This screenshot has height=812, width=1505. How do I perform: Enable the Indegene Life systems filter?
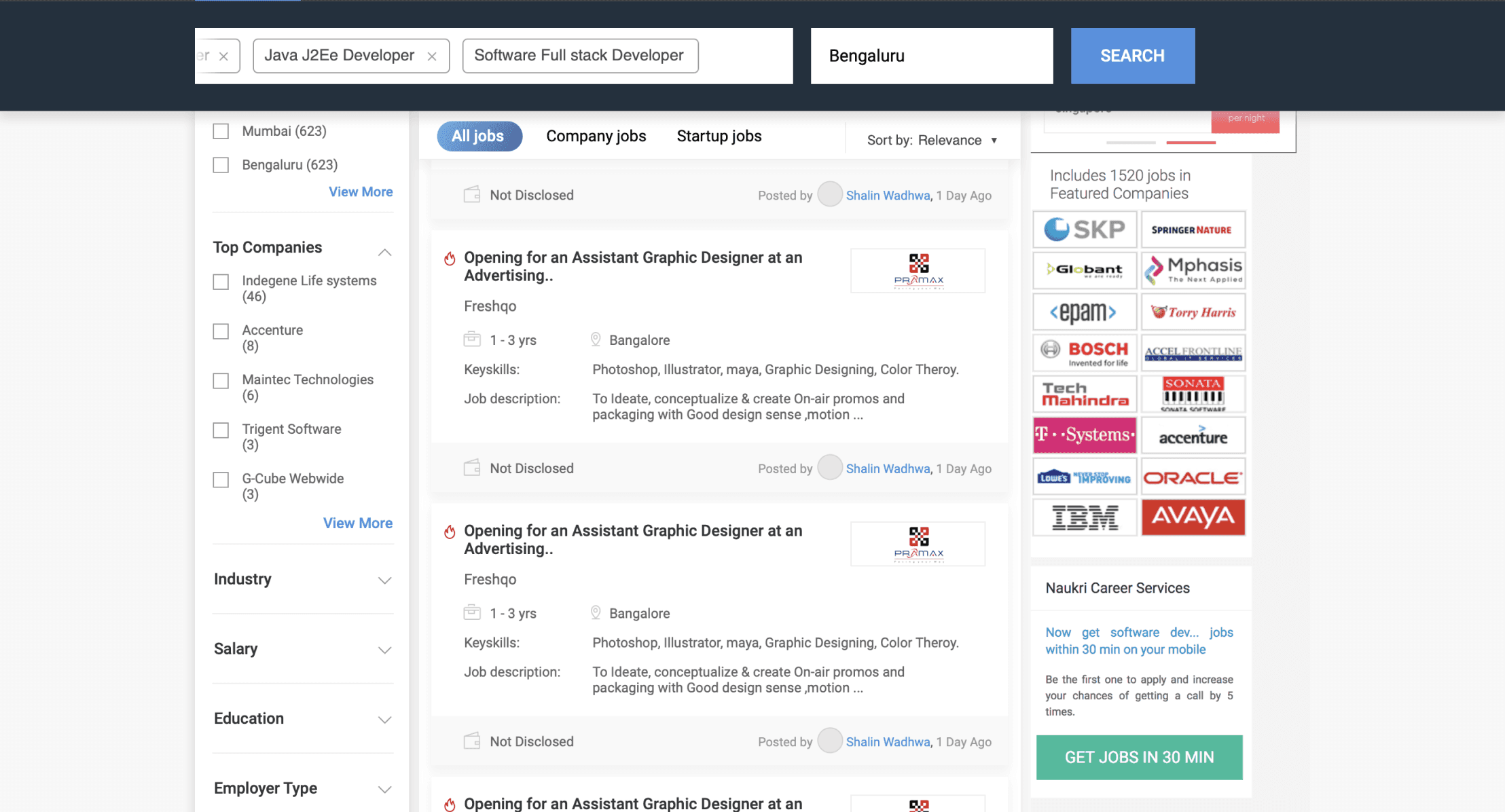[x=221, y=282]
